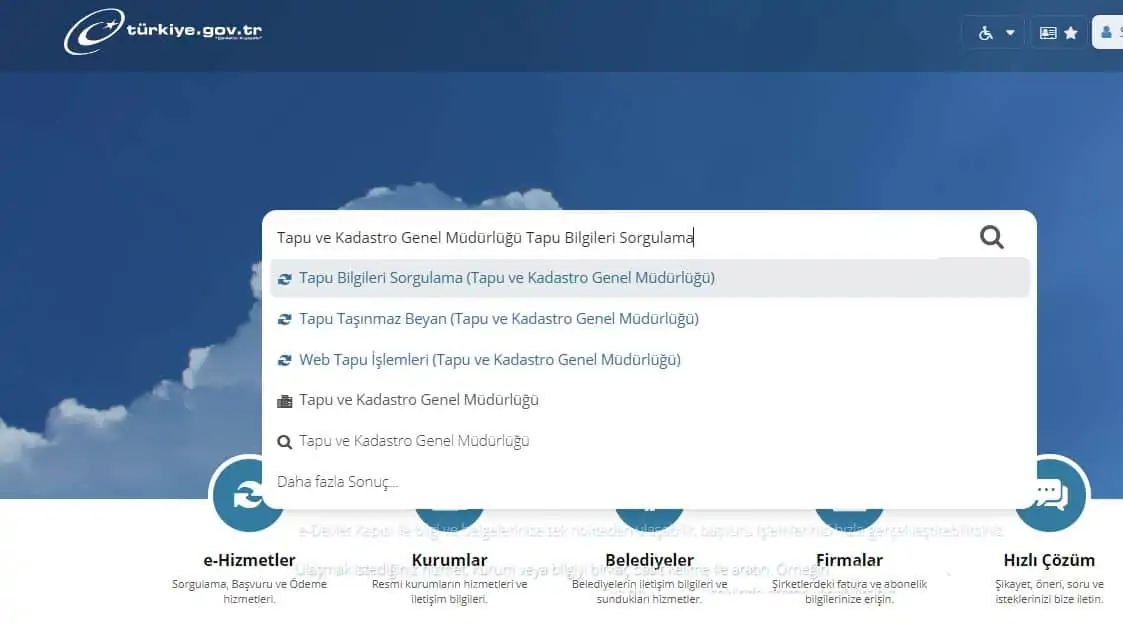Screen dimensions: 1123x624
Task: Open the Hızlı Çözüm heading text
Action: [1049, 560]
